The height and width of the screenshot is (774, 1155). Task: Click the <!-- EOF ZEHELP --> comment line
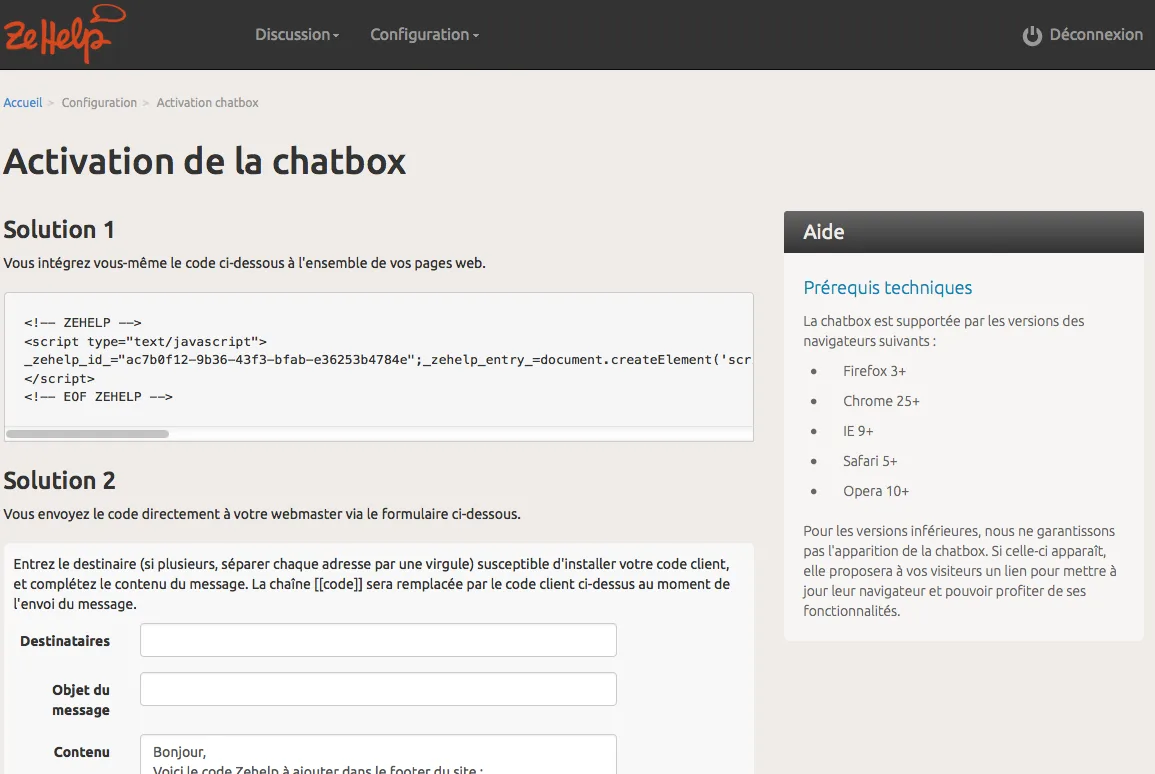point(98,396)
